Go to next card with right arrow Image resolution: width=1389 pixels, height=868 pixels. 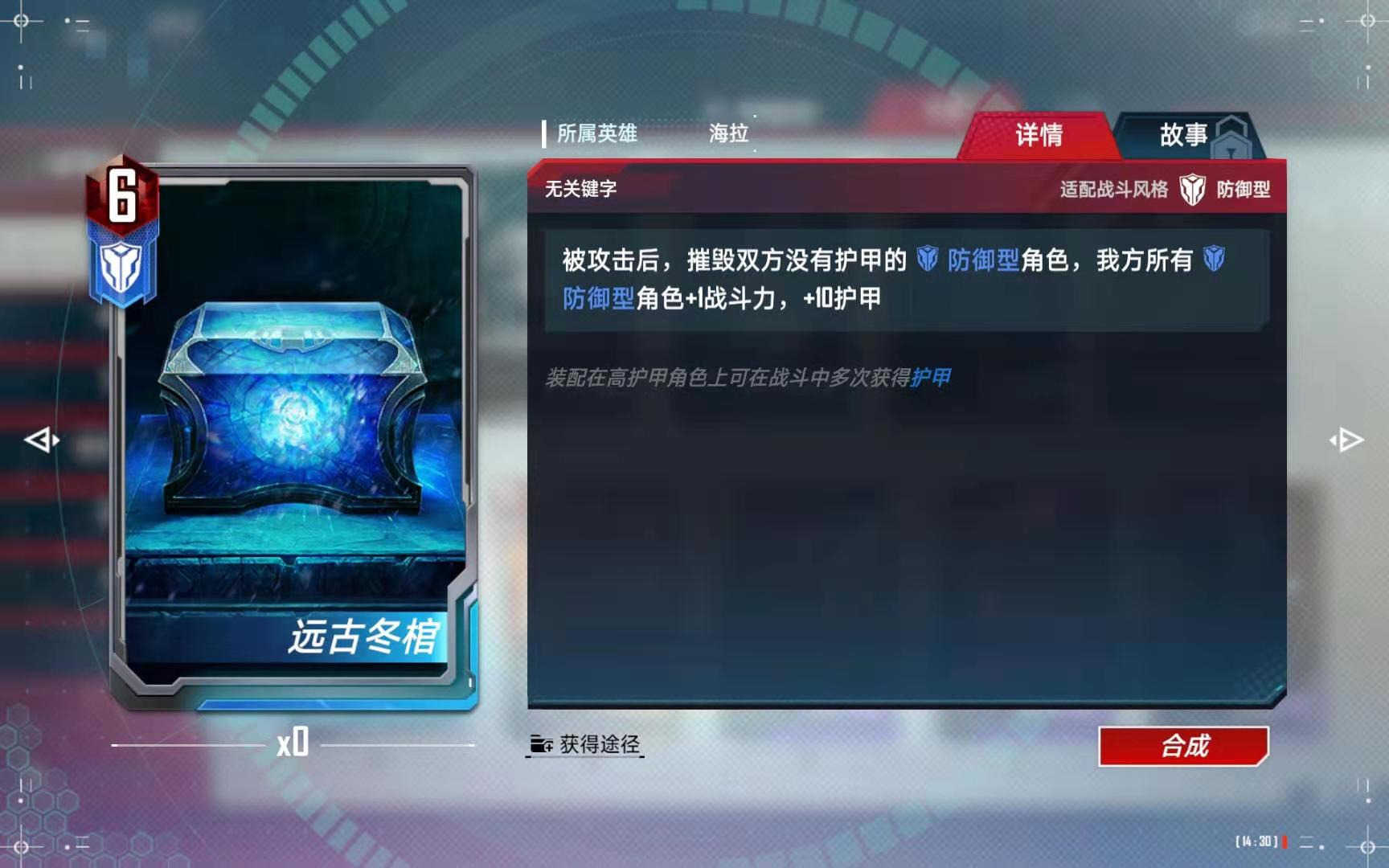1346,440
